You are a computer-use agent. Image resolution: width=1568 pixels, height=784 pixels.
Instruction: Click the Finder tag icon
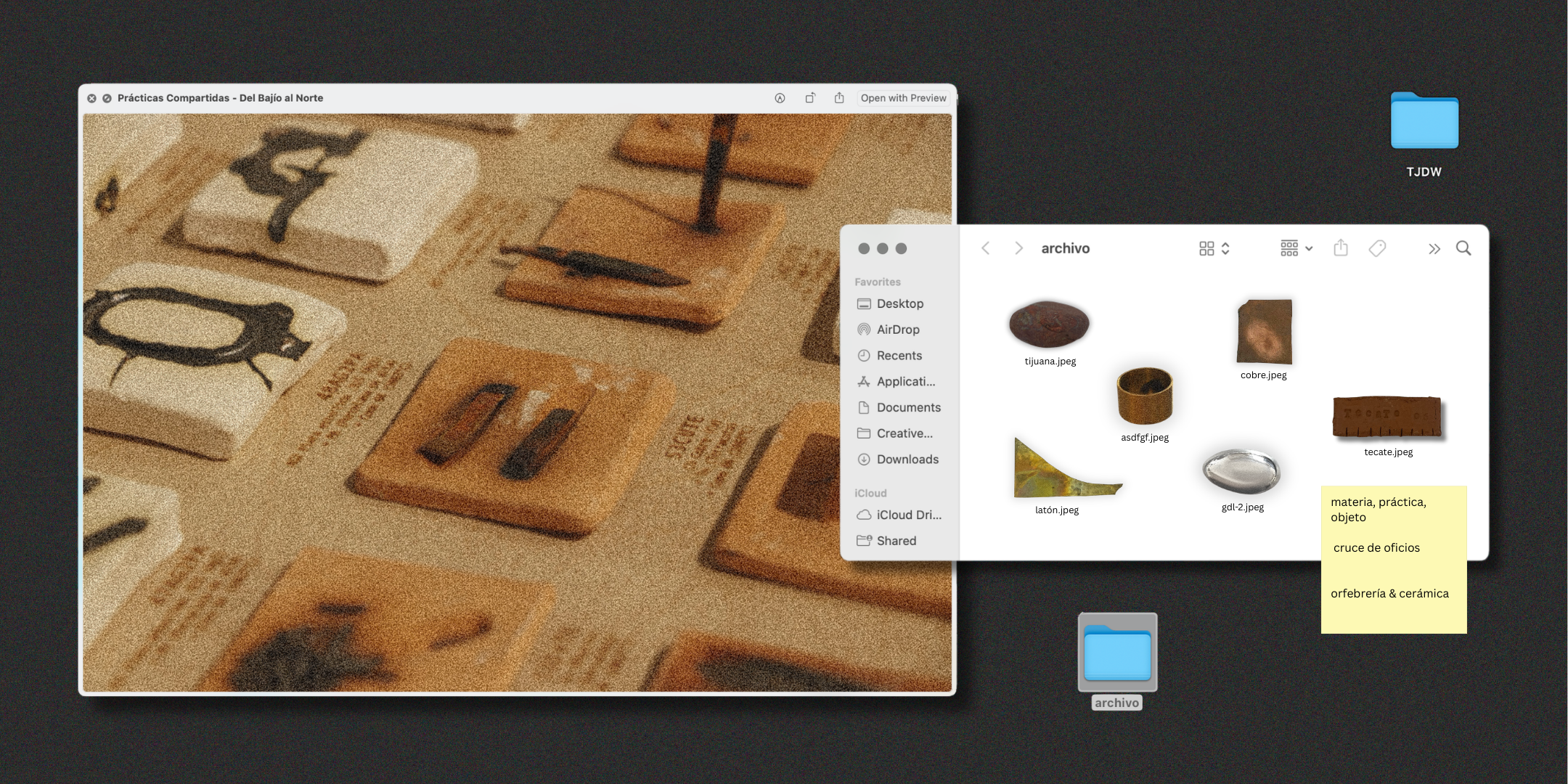point(1377,248)
